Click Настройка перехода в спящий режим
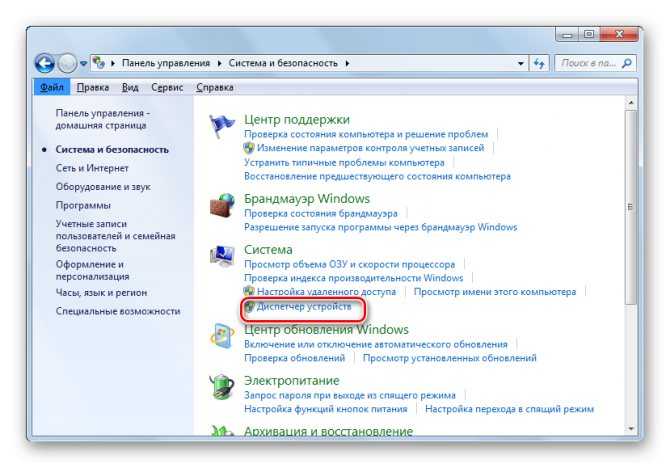This screenshot has width=670, height=468. pos(509,409)
